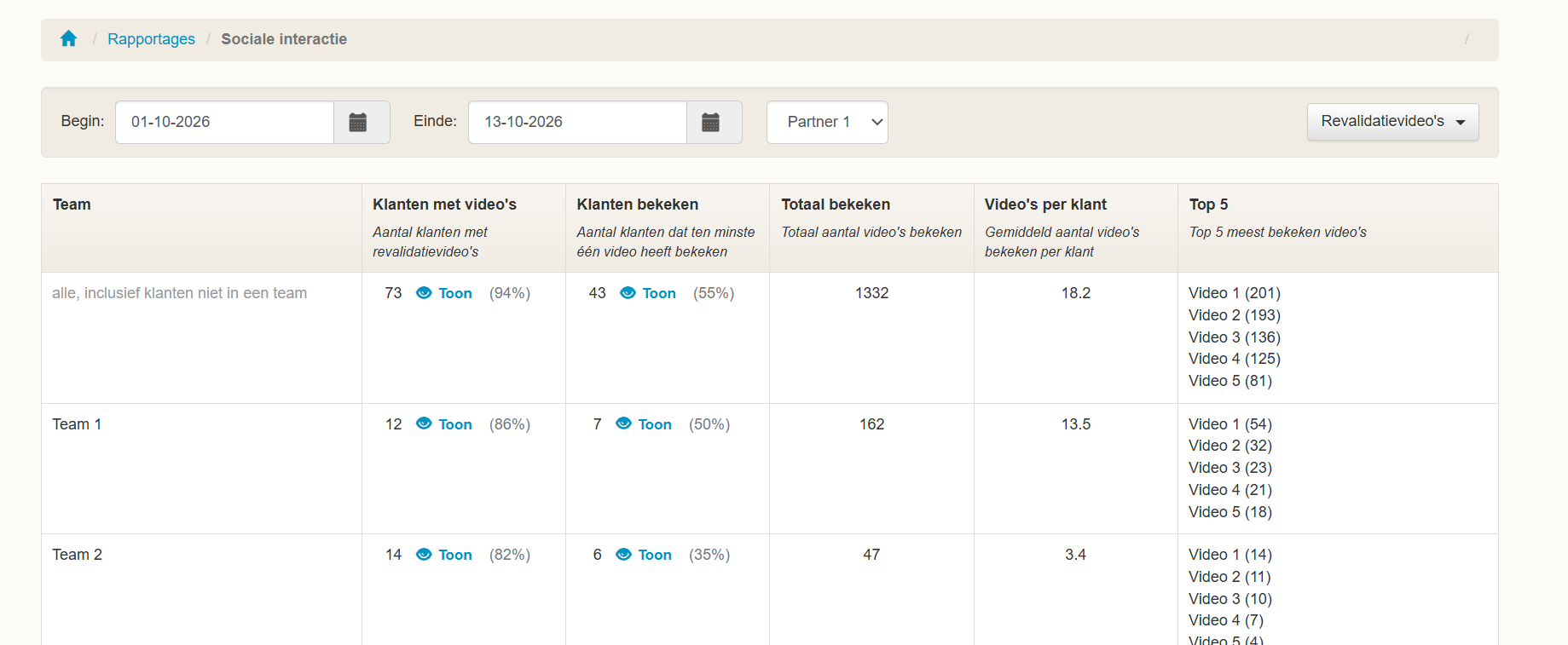Click eye icon for Team 1's 12 klanten
Screen dimensions: 1568x645
[424, 424]
